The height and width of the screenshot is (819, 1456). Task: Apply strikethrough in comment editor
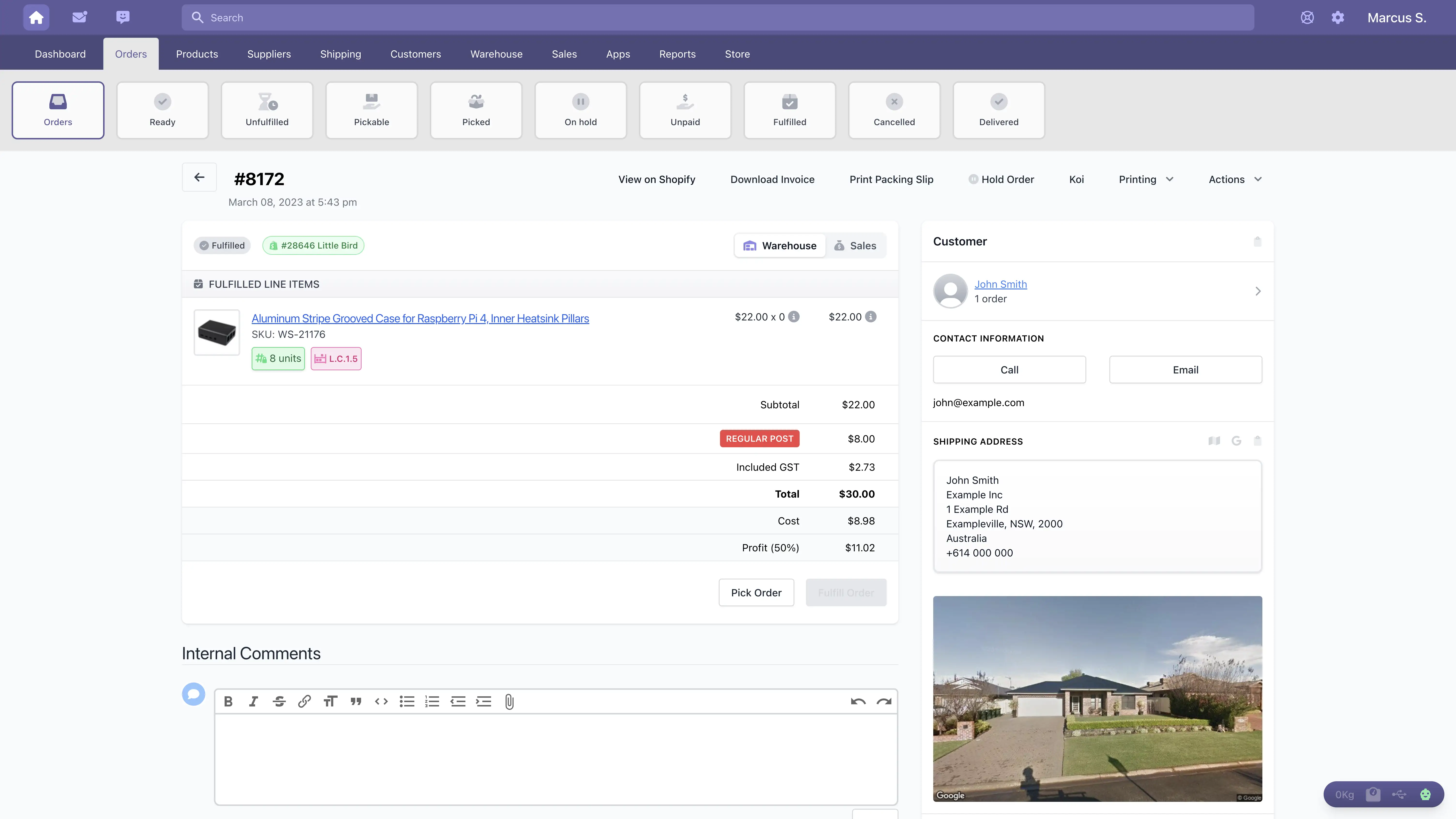coord(279,701)
